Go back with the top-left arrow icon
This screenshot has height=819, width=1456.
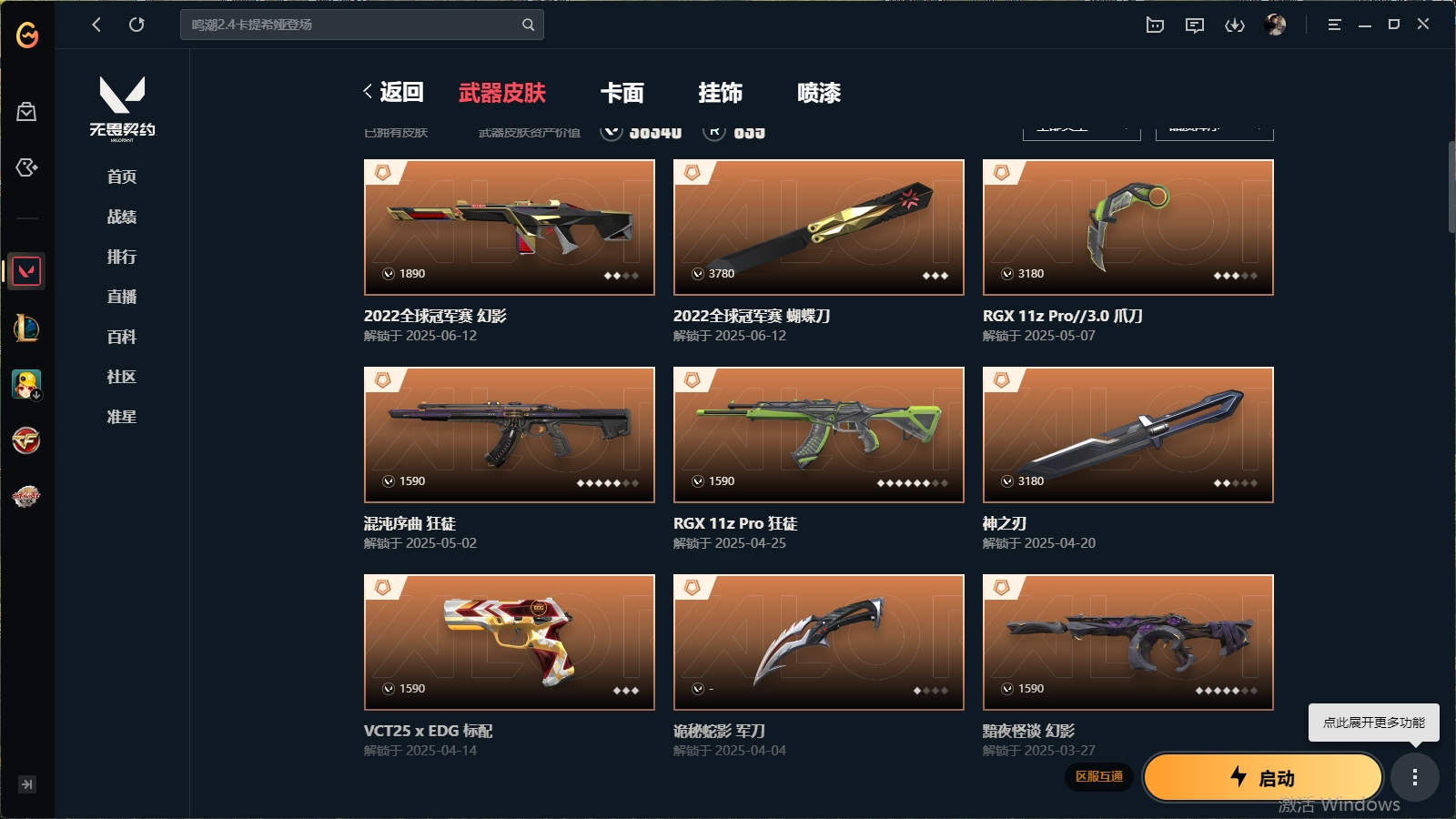(x=96, y=25)
